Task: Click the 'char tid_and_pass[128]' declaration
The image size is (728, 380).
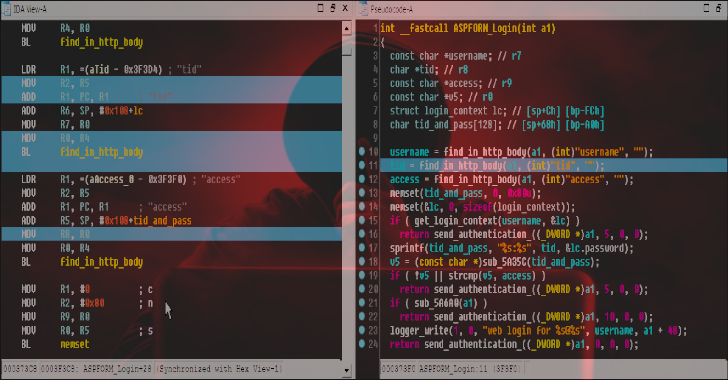Action: point(497,124)
